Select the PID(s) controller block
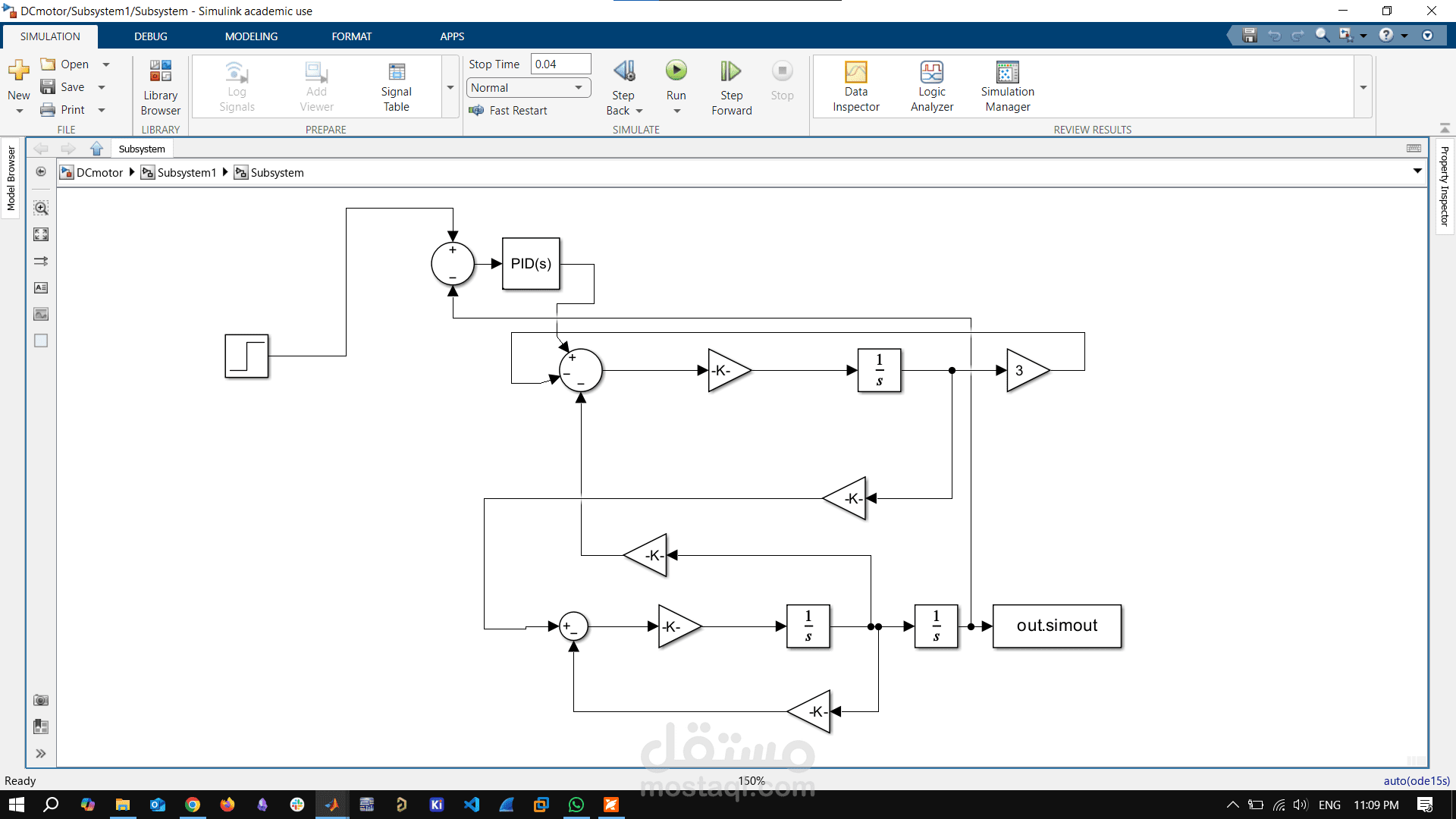The image size is (1456, 819). pos(531,264)
